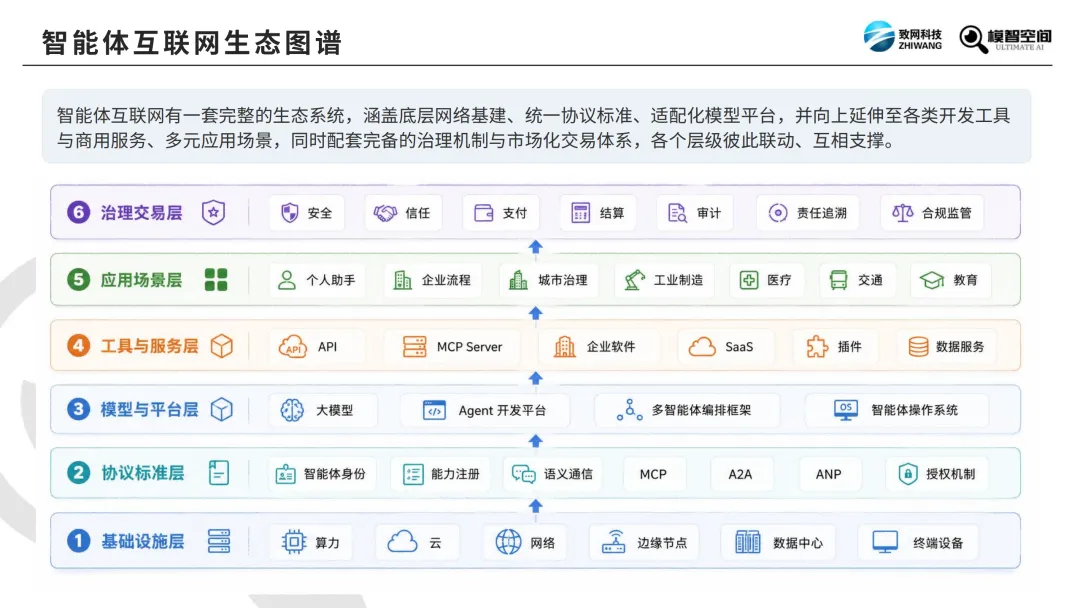Click the 应用场景层 layer title

[x=141, y=280]
